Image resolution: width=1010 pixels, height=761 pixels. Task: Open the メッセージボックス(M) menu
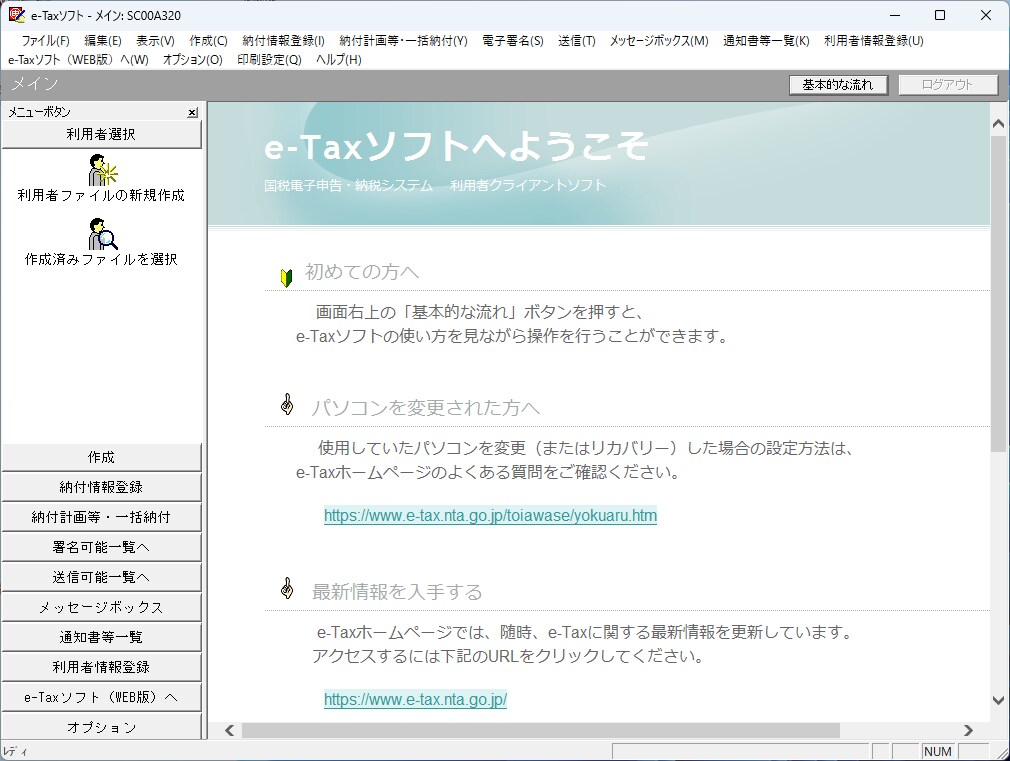[x=659, y=41]
